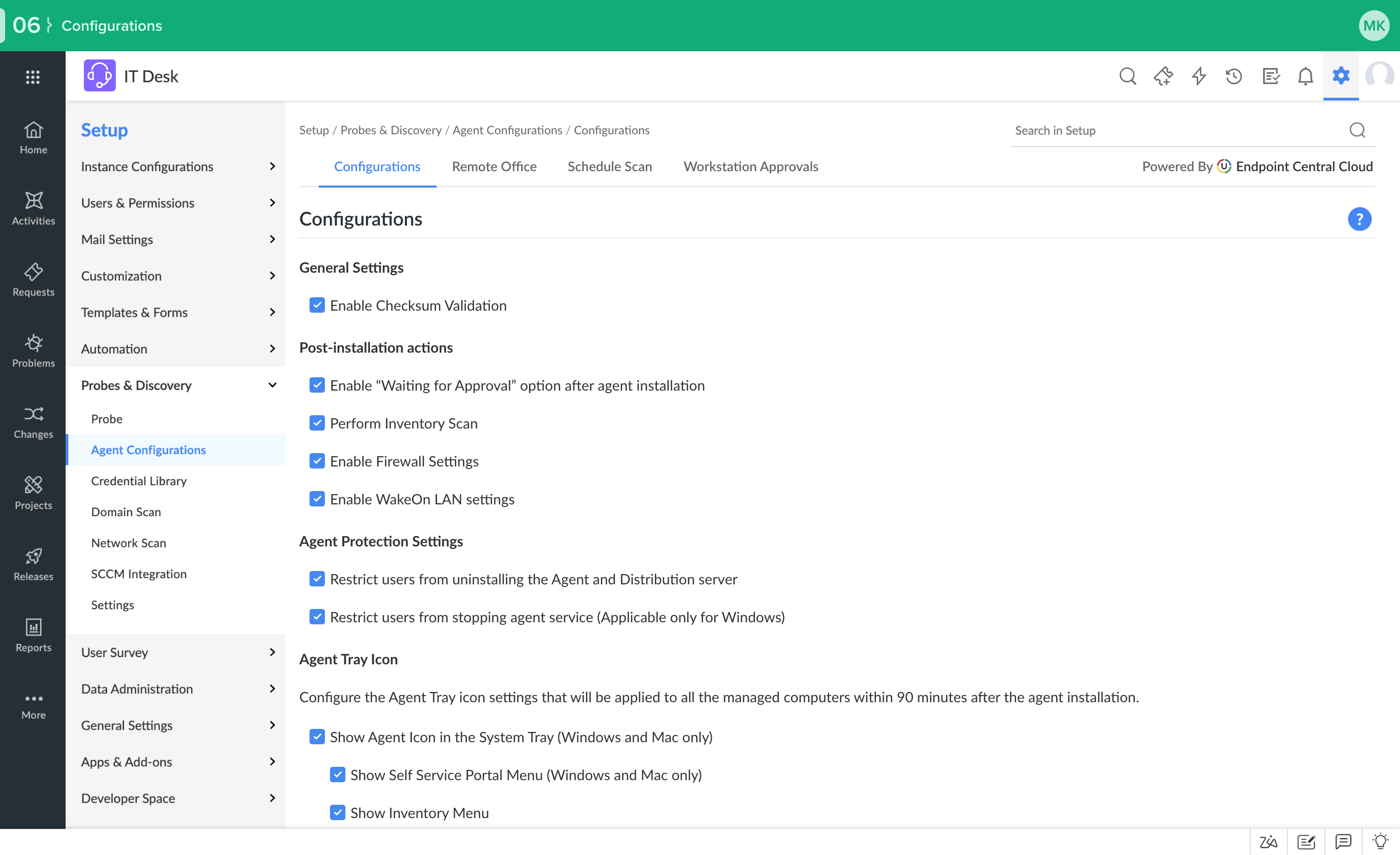
Task: Expand Customization section
Action: tap(176, 276)
